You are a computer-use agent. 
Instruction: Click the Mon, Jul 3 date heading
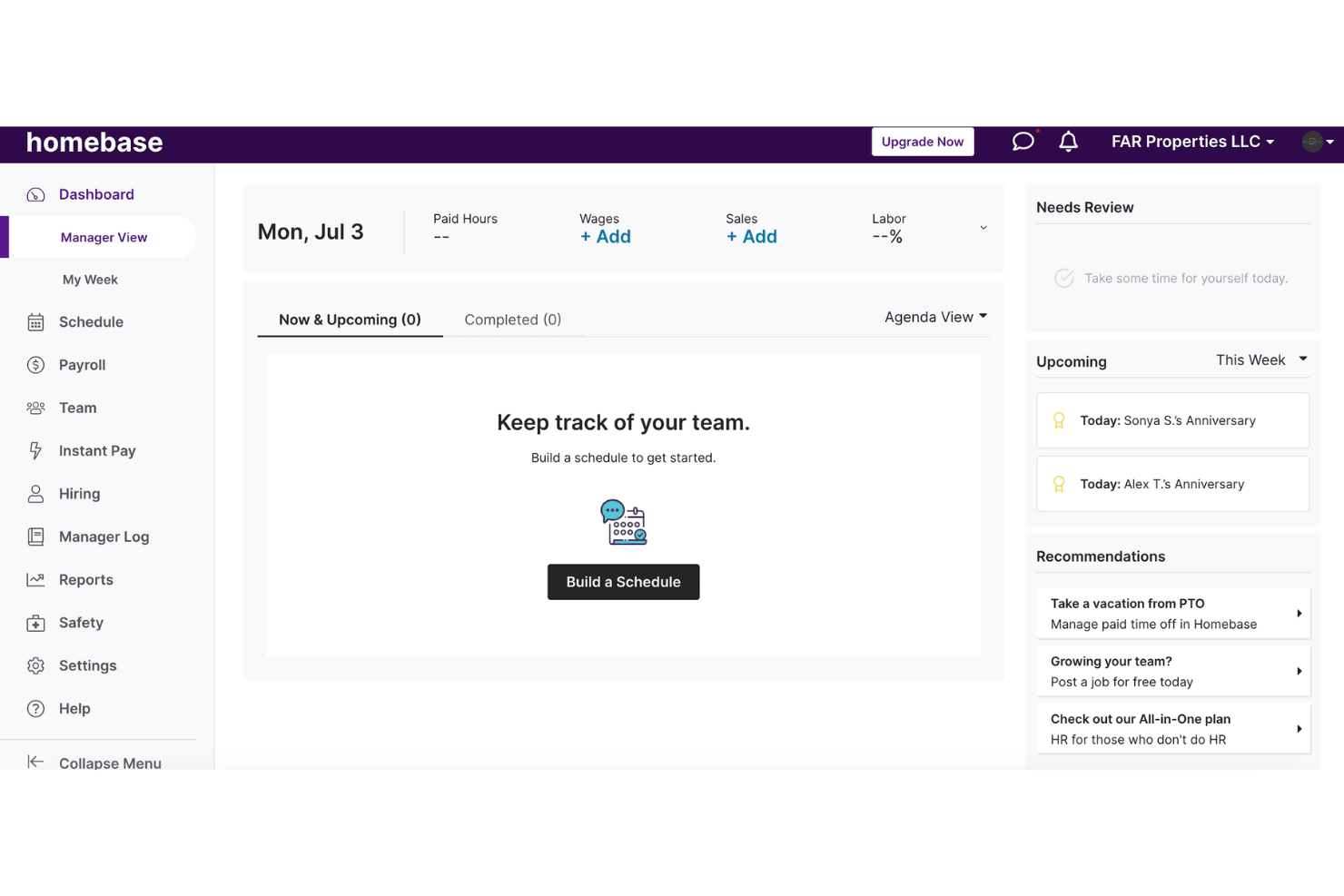pyautogui.click(x=311, y=231)
